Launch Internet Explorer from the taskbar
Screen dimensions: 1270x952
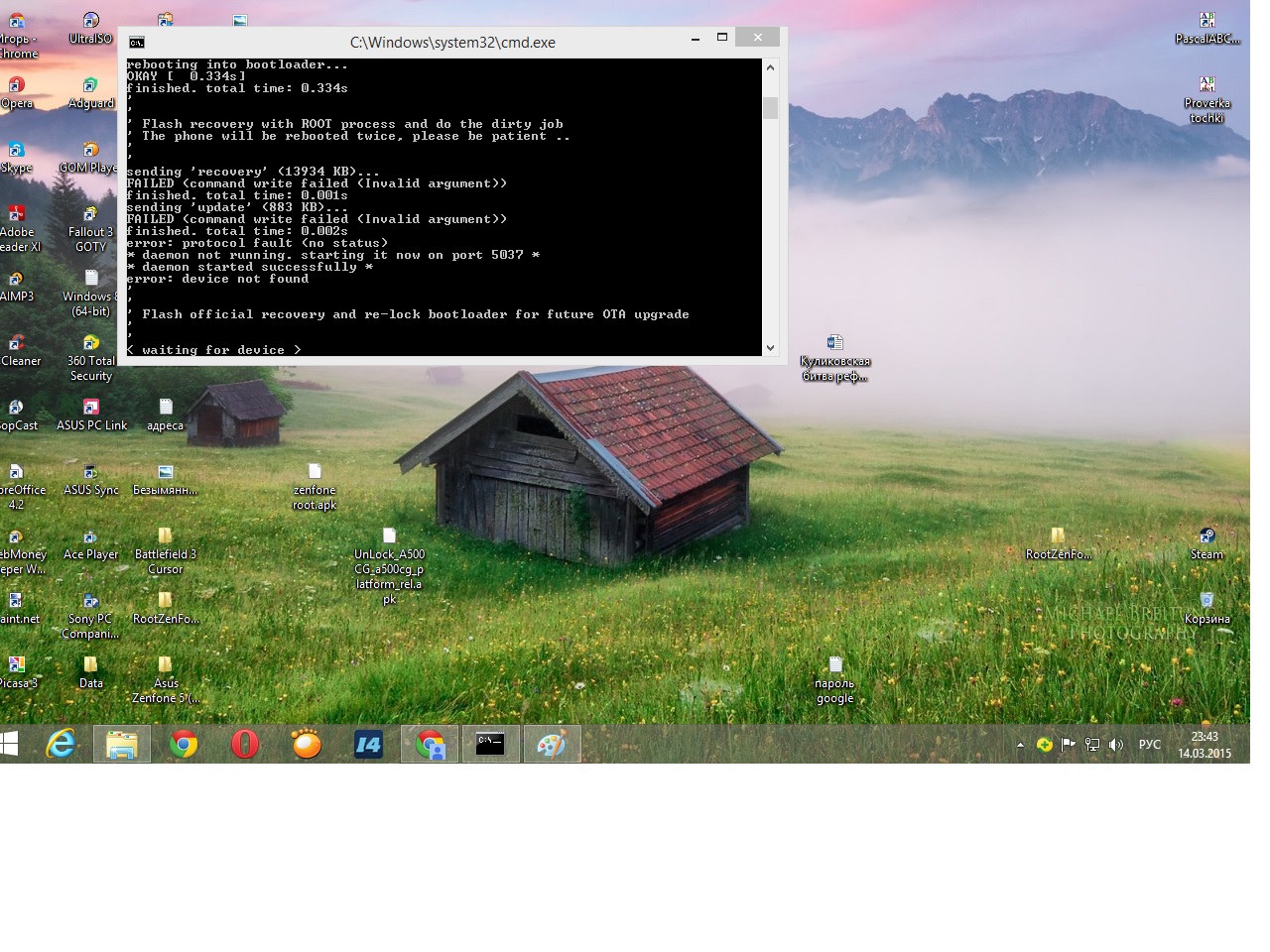pos(62,744)
